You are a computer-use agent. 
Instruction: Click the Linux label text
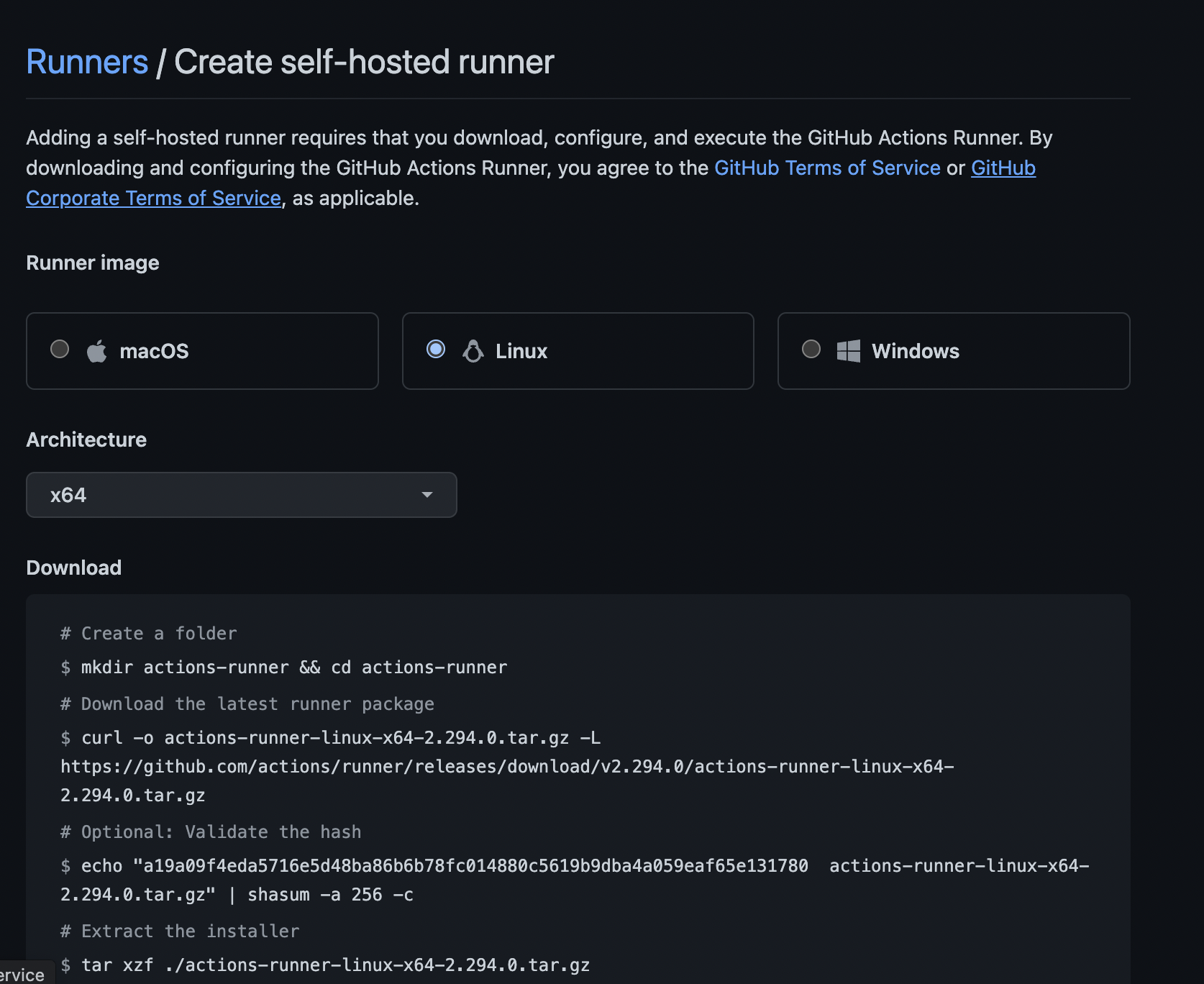tap(521, 351)
